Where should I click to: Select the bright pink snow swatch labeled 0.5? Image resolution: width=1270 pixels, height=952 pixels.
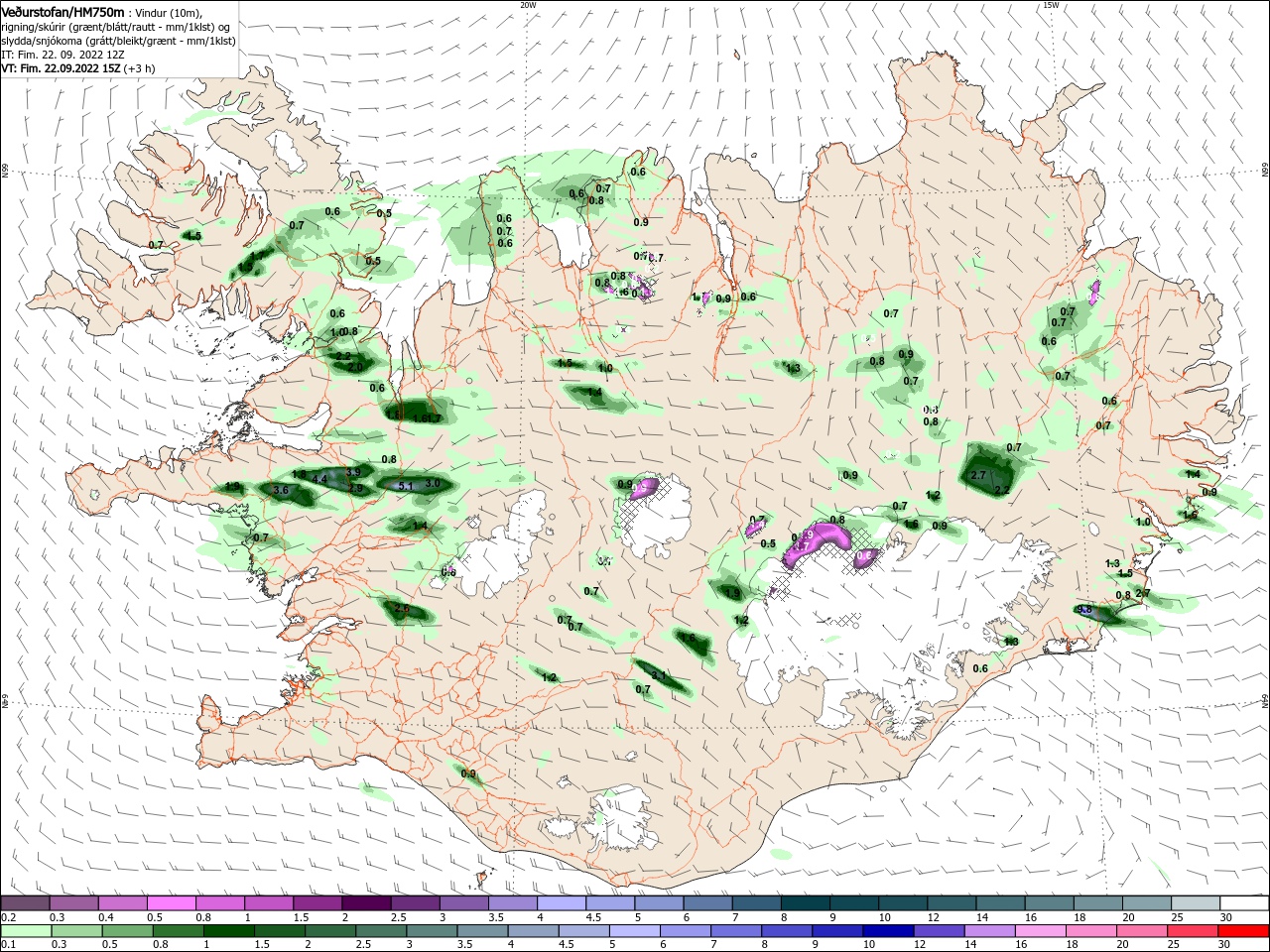pyautogui.click(x=171, y=903)
